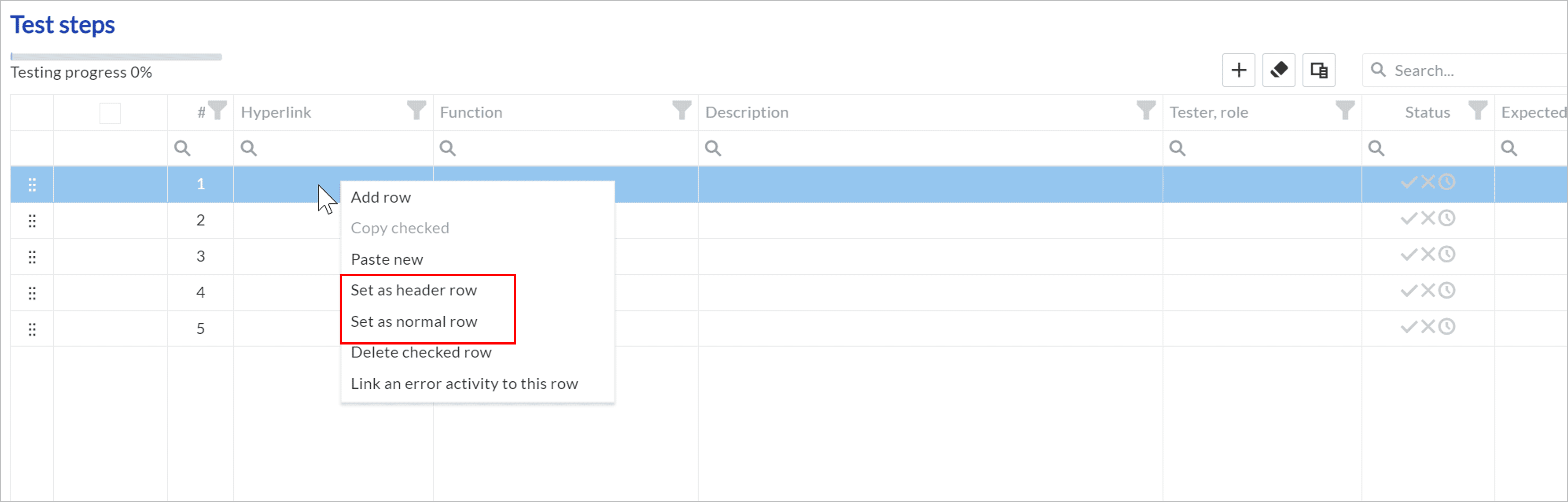Click the drag handle of row 4
This screenshot has height=502, width=1568.
click(32, 293)
